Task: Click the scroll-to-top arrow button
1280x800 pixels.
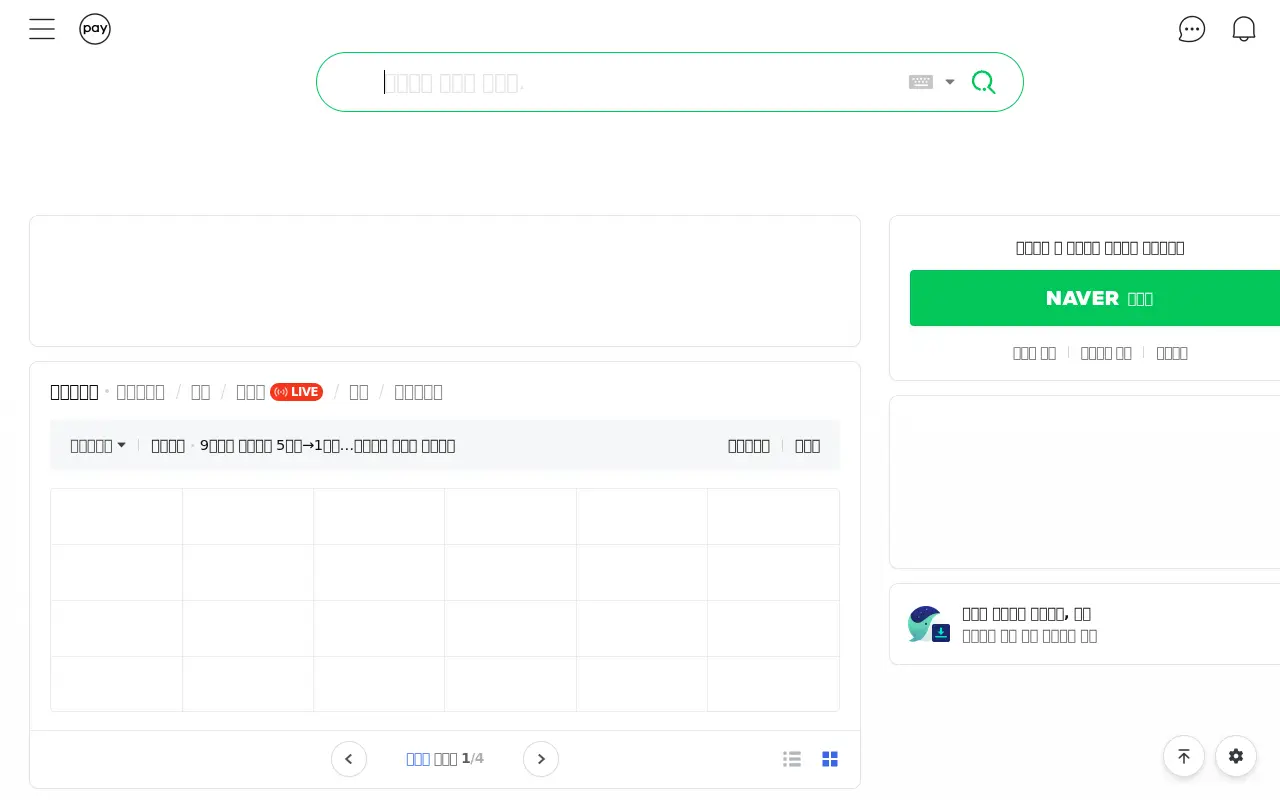Action: point(1184,756)
